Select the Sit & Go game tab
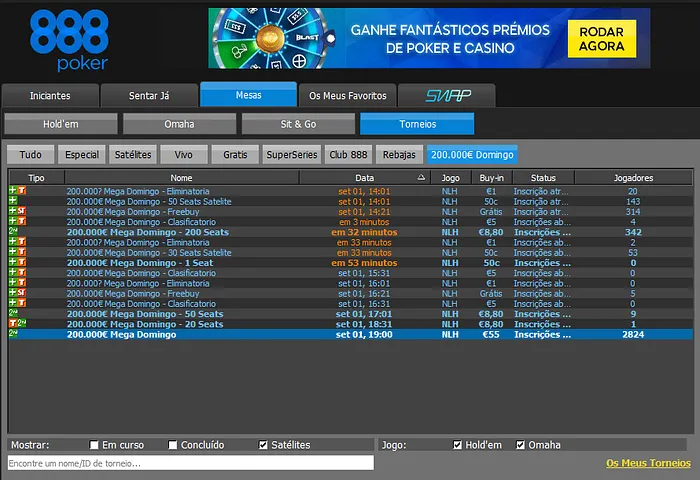700x480 pixels. tap(298, 124)
